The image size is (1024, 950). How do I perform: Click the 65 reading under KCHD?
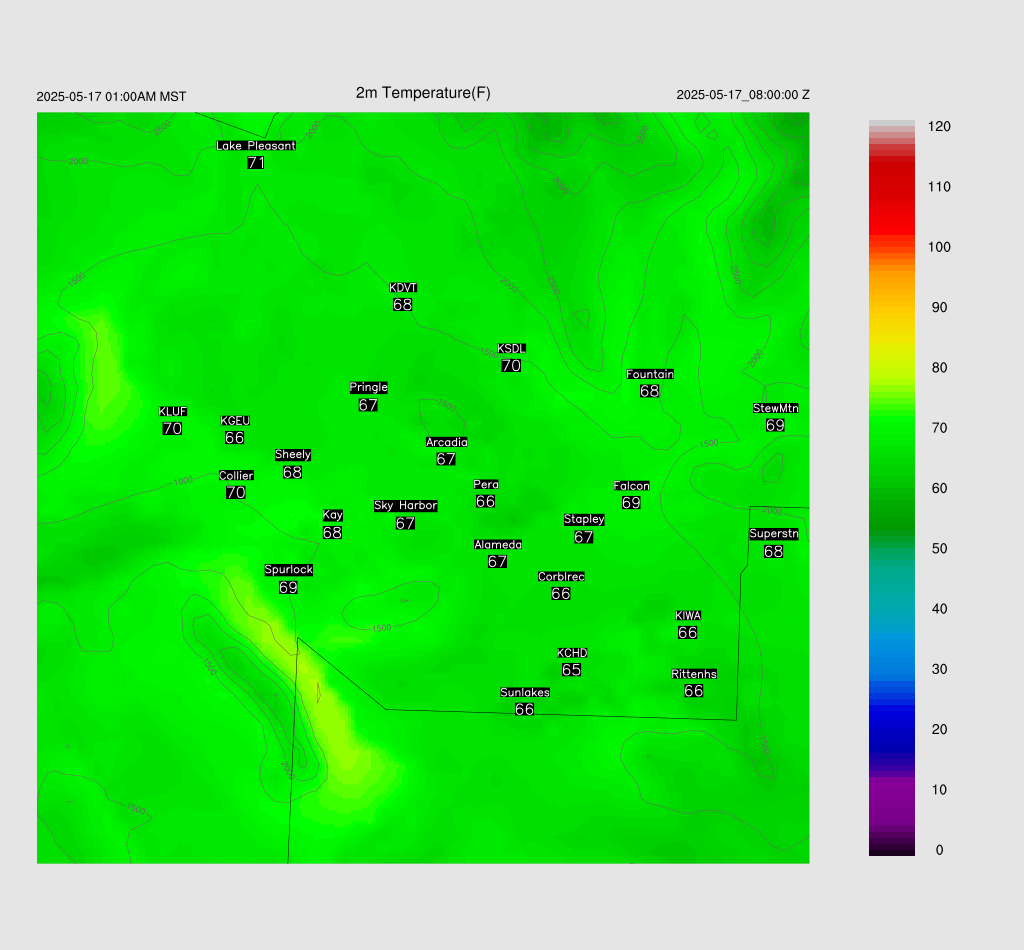click(571, 670)
